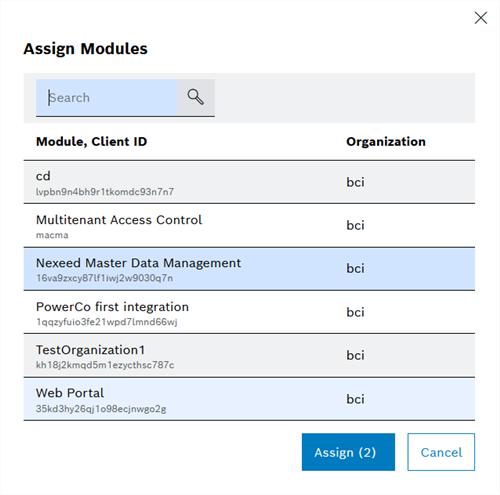Select the TestOrganization1 row
The height and width of the screenshot is (495, 500).
click(x=249, y=356)
